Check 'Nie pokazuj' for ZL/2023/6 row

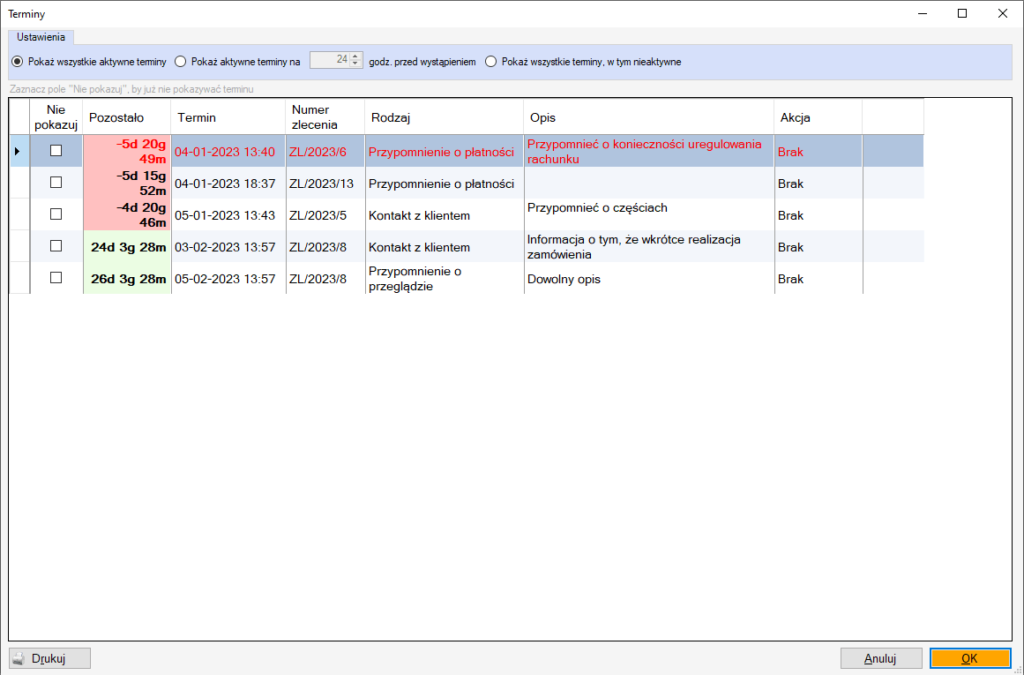[56, 151]
